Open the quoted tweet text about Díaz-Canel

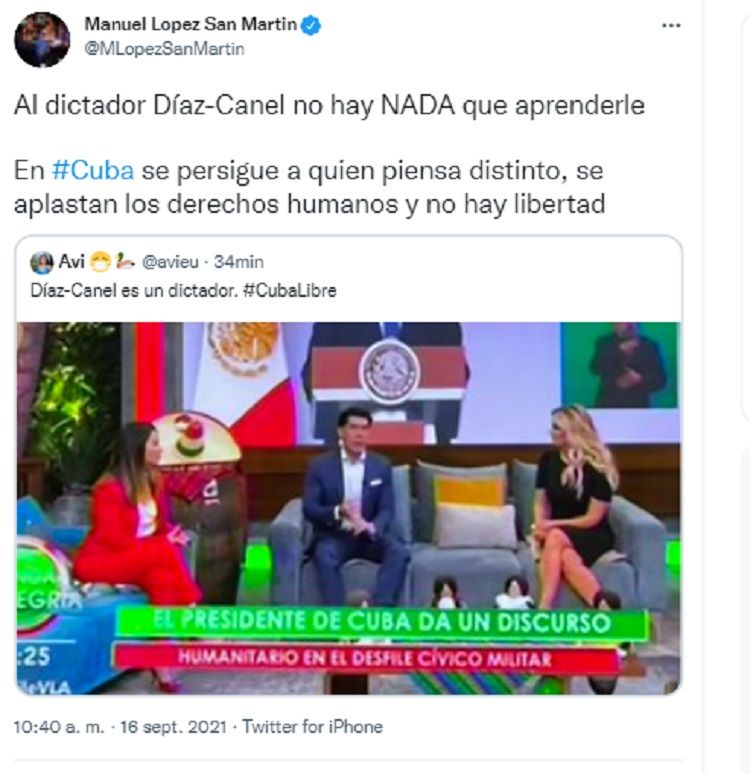(x=183, y=290)
